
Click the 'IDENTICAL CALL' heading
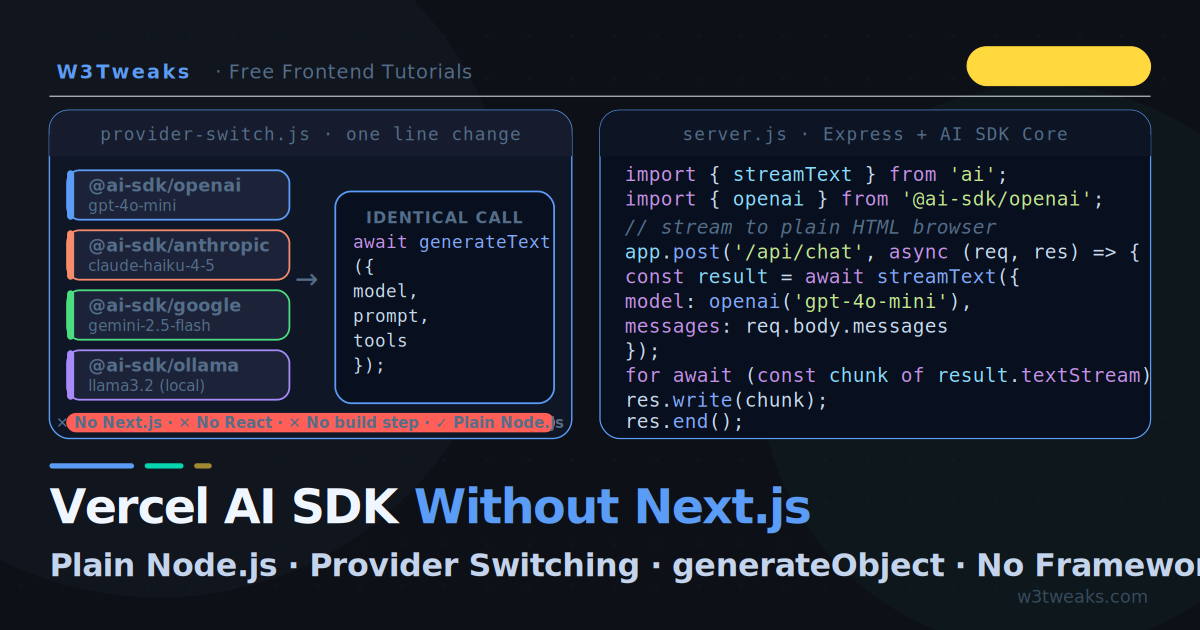[x=444, y=218]
